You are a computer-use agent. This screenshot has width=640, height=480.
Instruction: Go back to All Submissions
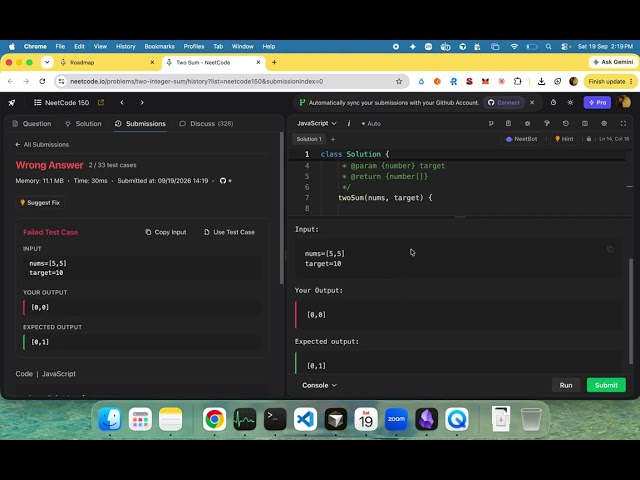coord(42,144)
